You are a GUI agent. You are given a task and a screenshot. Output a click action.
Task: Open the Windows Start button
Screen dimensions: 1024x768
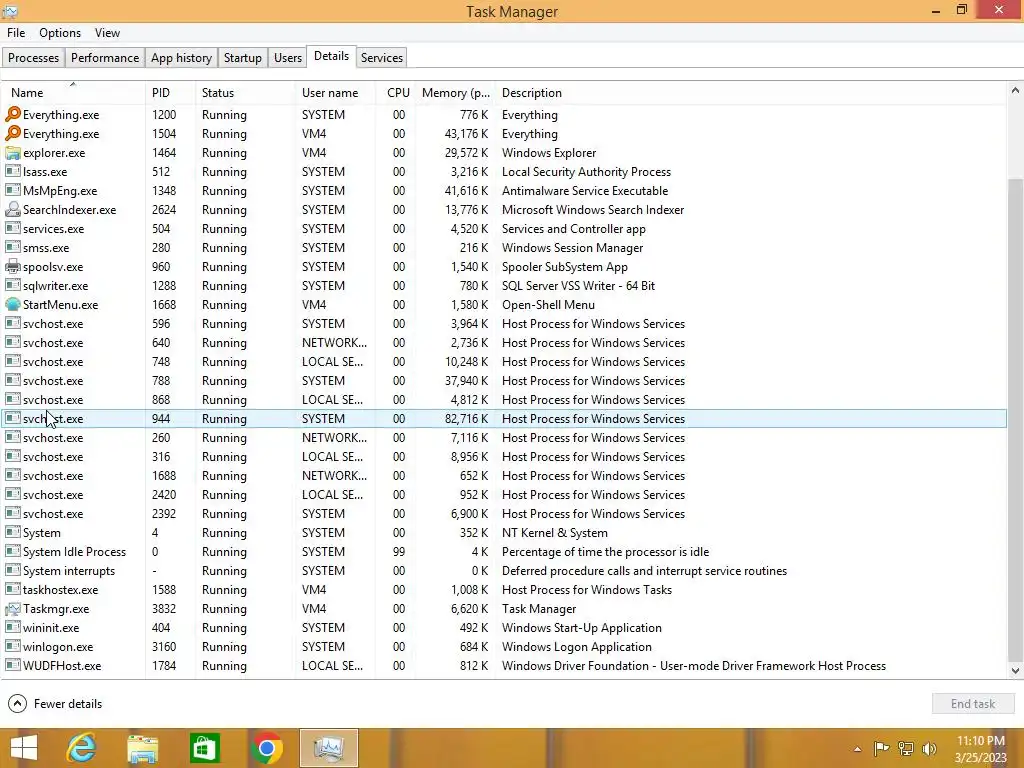[24, 748]
